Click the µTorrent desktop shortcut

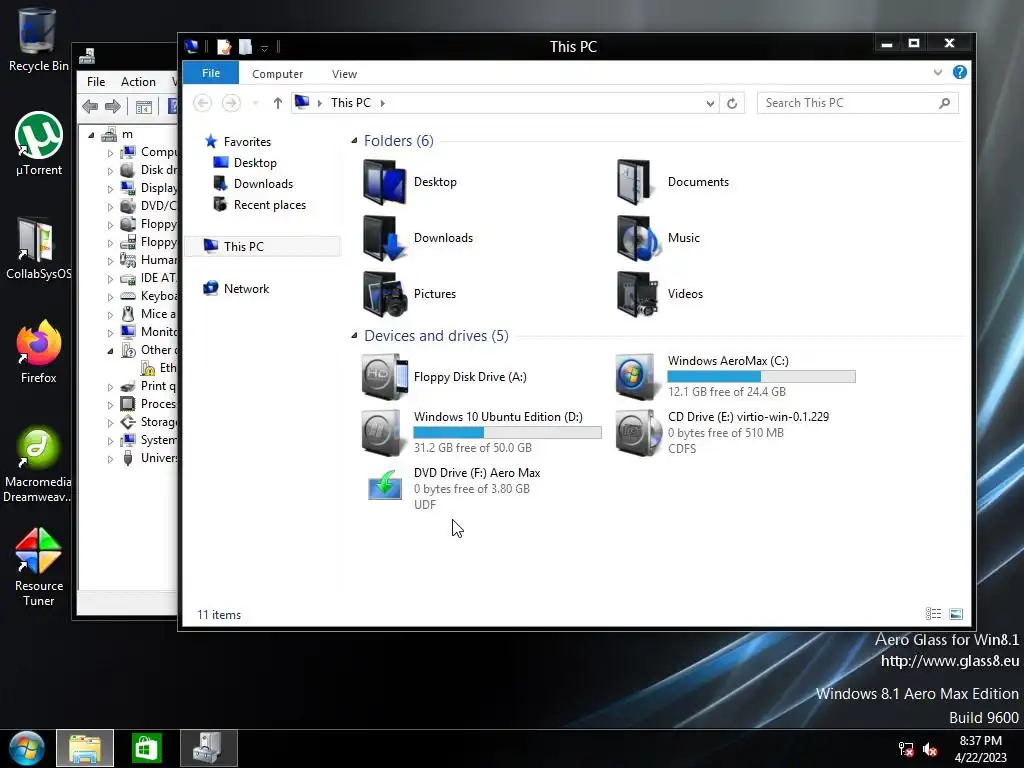[39, 144]
